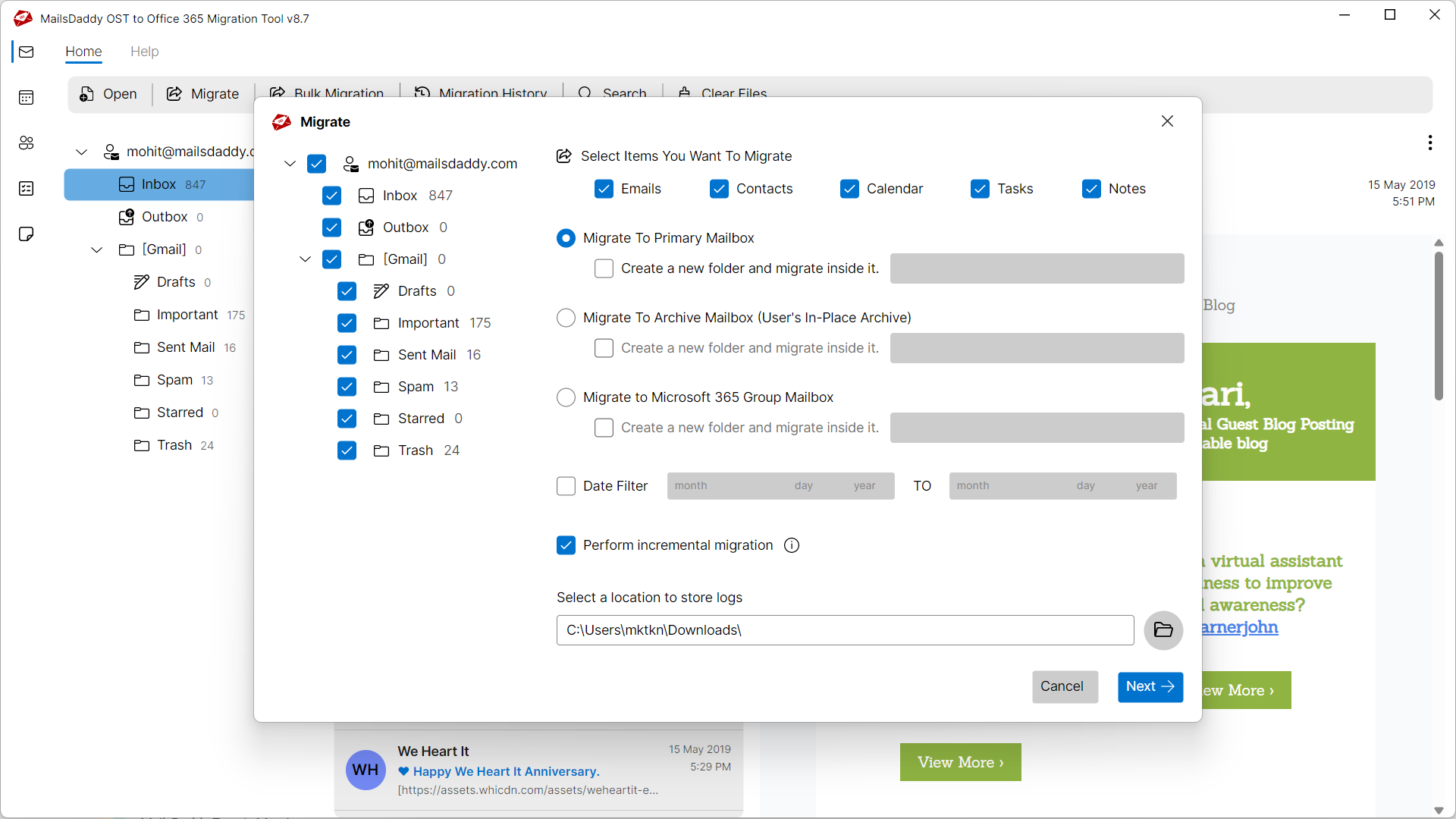1456x819 pixels.
Task: Open the We Heart It email
Action: click(538, 770)
